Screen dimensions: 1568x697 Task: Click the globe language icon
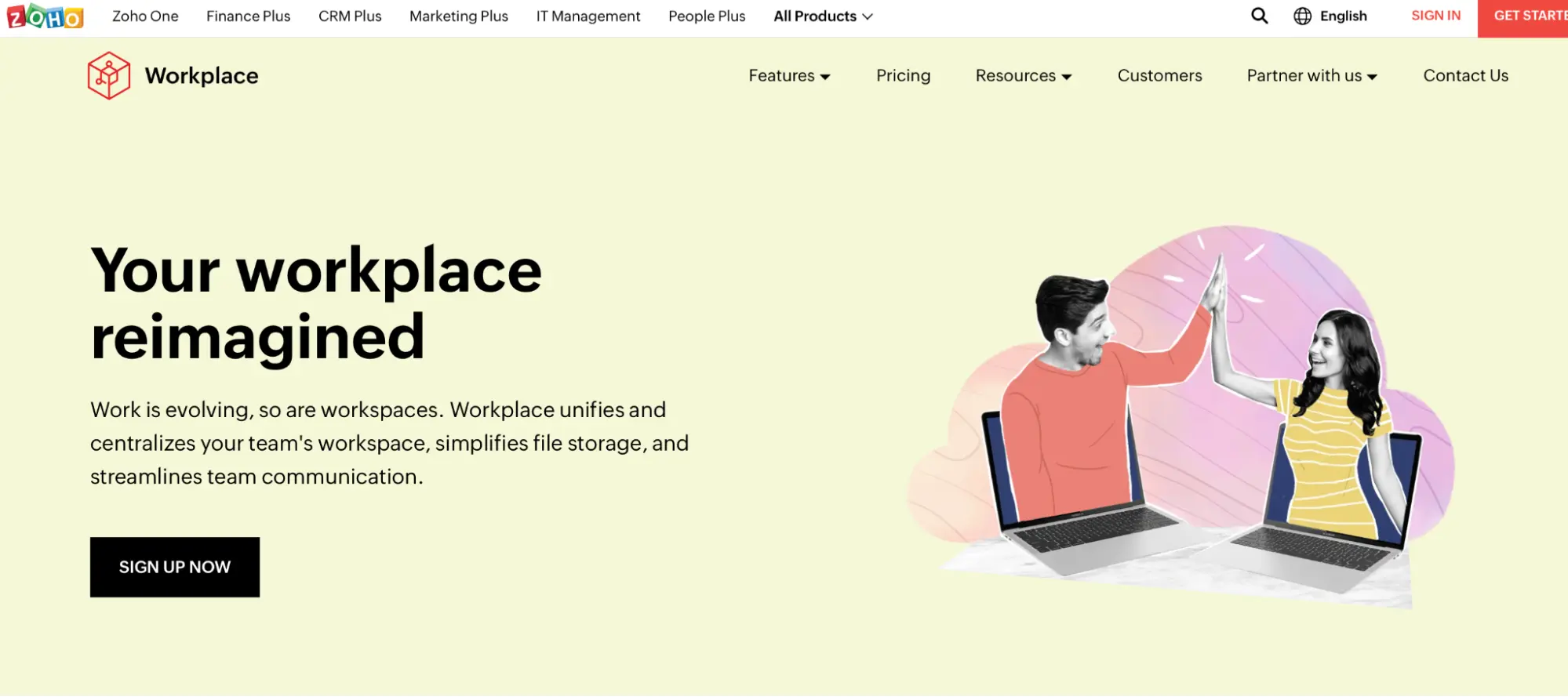click(x=1302, y=16)
